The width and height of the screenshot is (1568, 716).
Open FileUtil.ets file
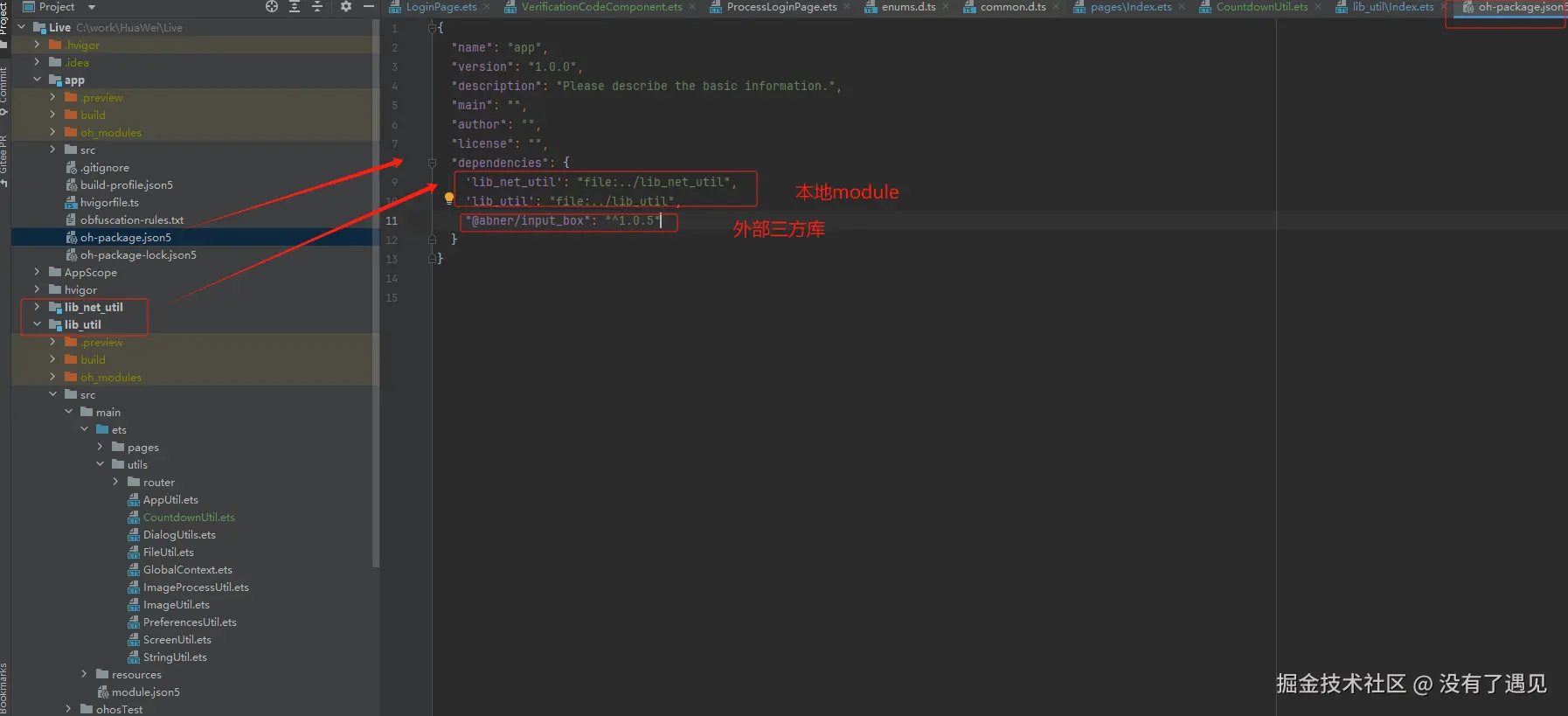(169, 552)
